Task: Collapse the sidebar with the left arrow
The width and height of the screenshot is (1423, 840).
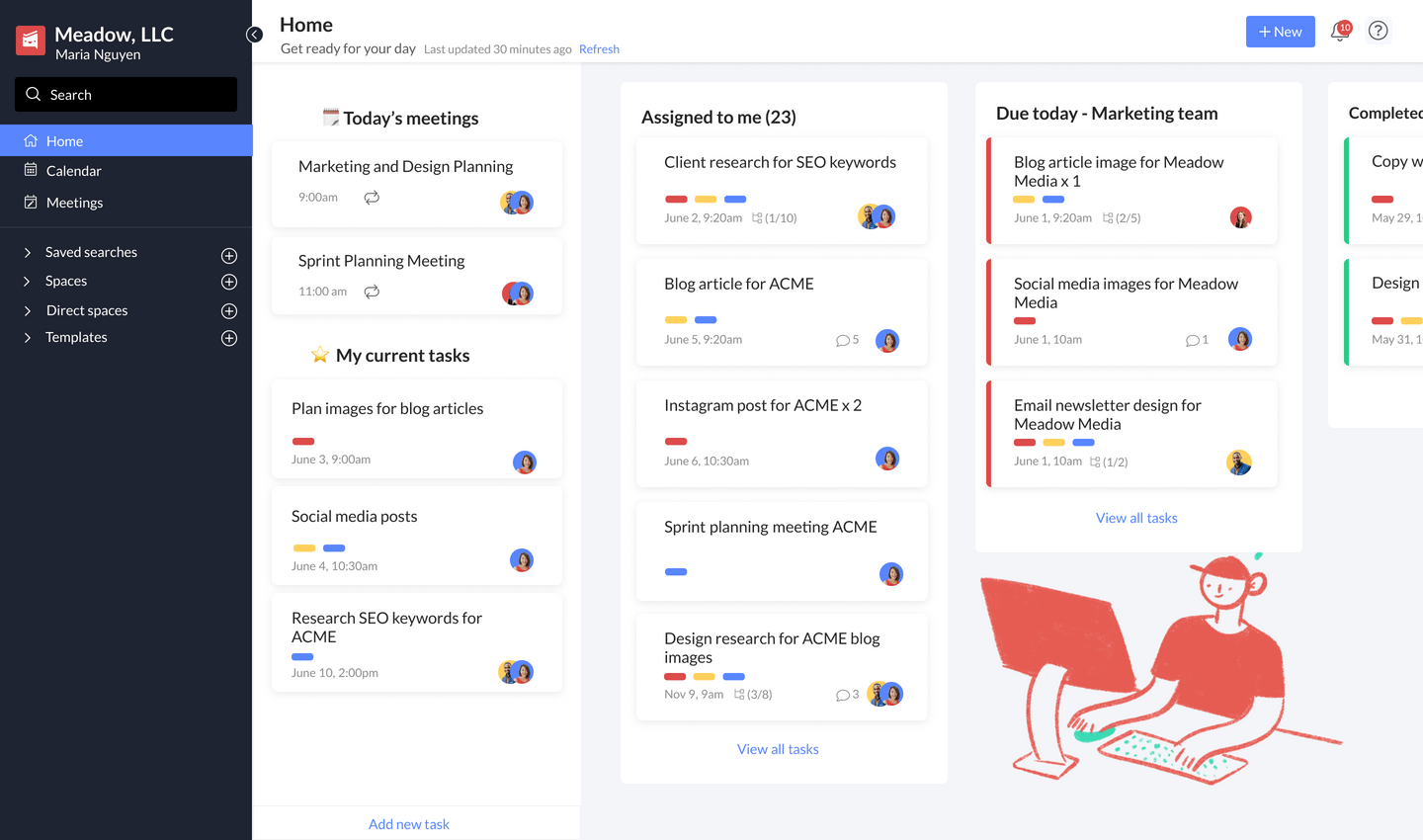Action: [255, 34]
